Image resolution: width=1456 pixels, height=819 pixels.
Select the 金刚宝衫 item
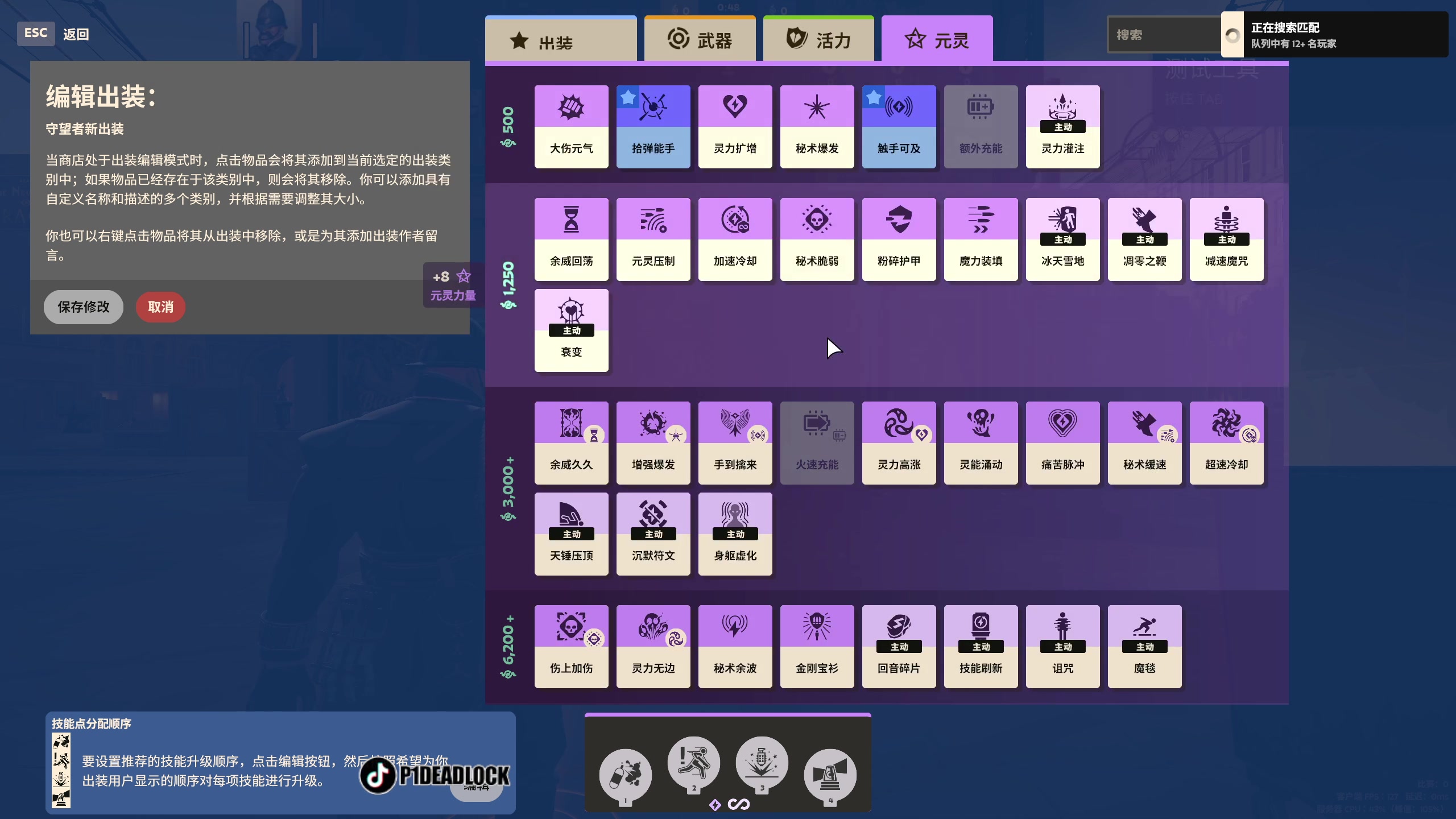click(x=817, y=646)
